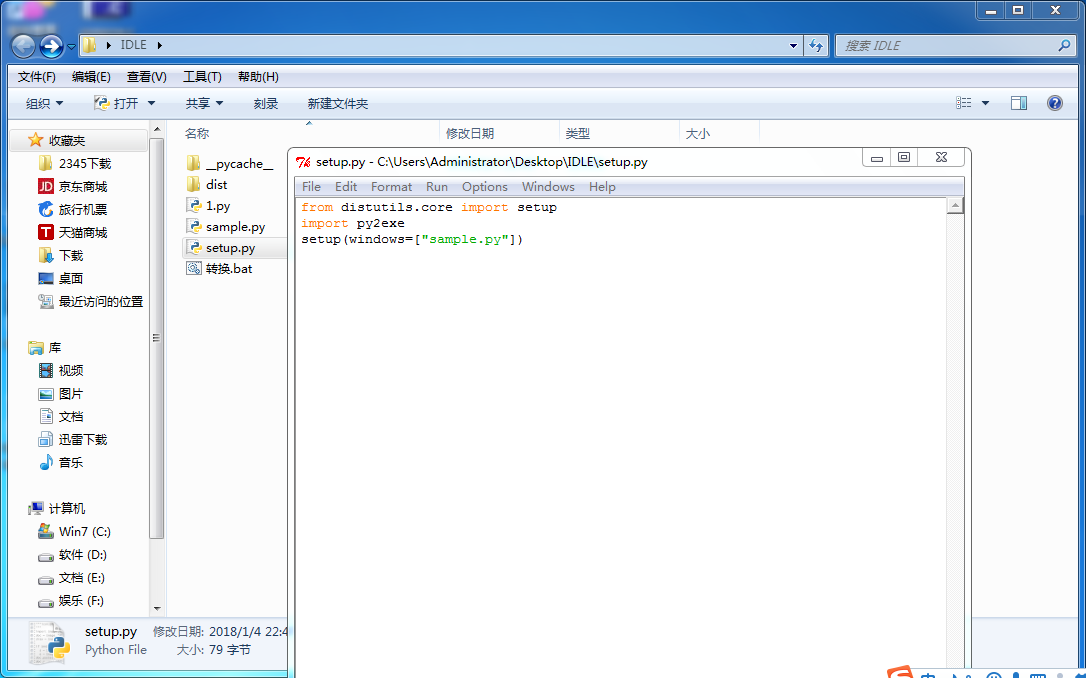Open the Options menu in IDLE
This screenshot has width=1086, height=678.
coord(485,187)
